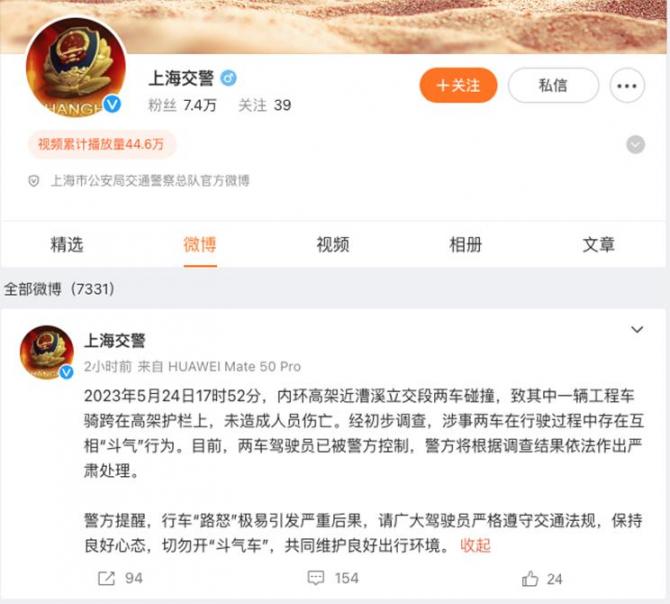Open the 粉丝 7.4万 followers list
670x604 pixels.
[x=182, y=105]
